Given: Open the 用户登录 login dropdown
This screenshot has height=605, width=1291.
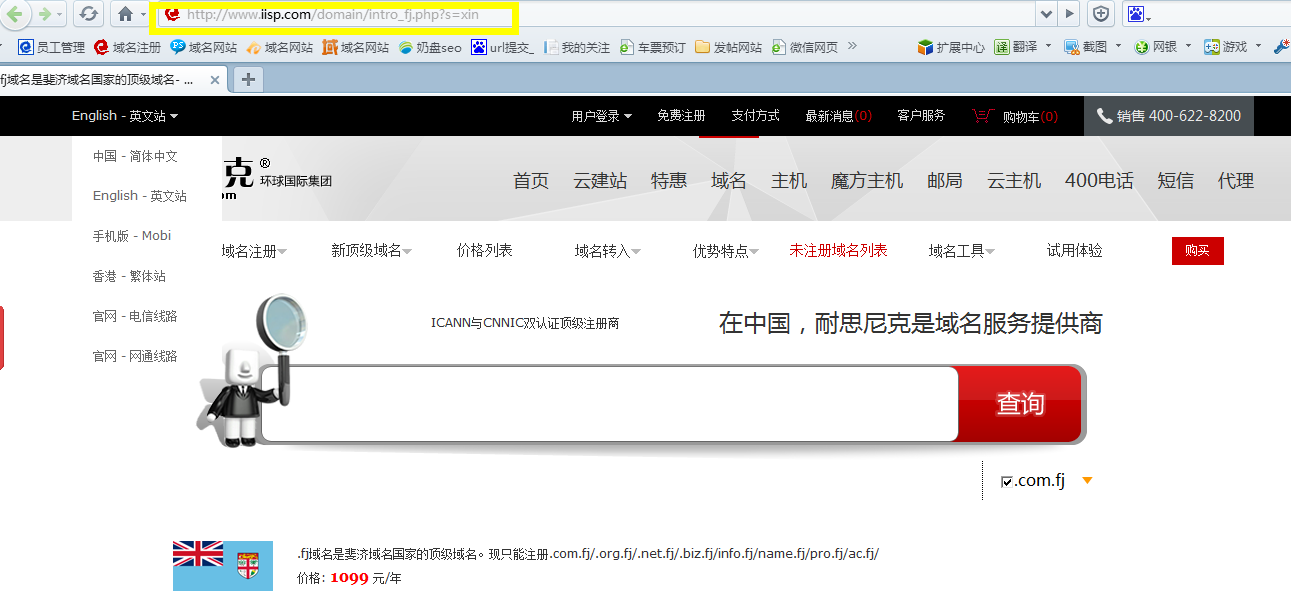Looking at the screenshot, I should [600, 115].
